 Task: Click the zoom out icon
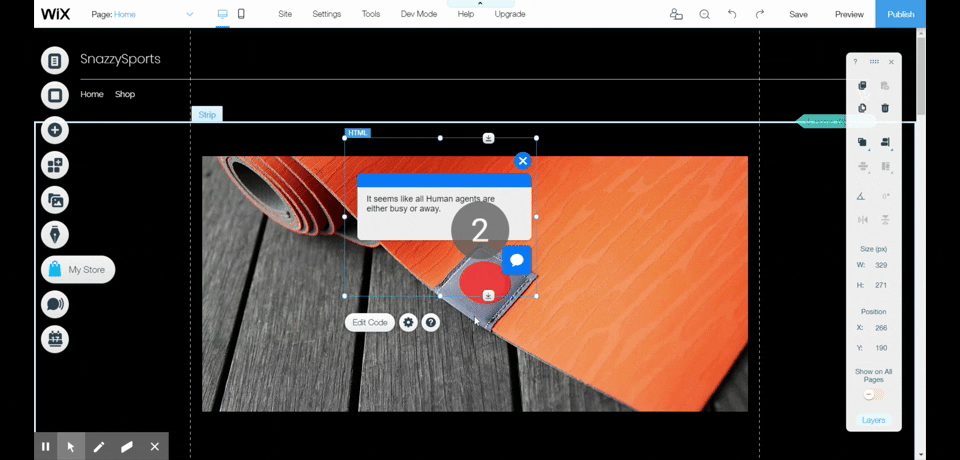[705, 14]
